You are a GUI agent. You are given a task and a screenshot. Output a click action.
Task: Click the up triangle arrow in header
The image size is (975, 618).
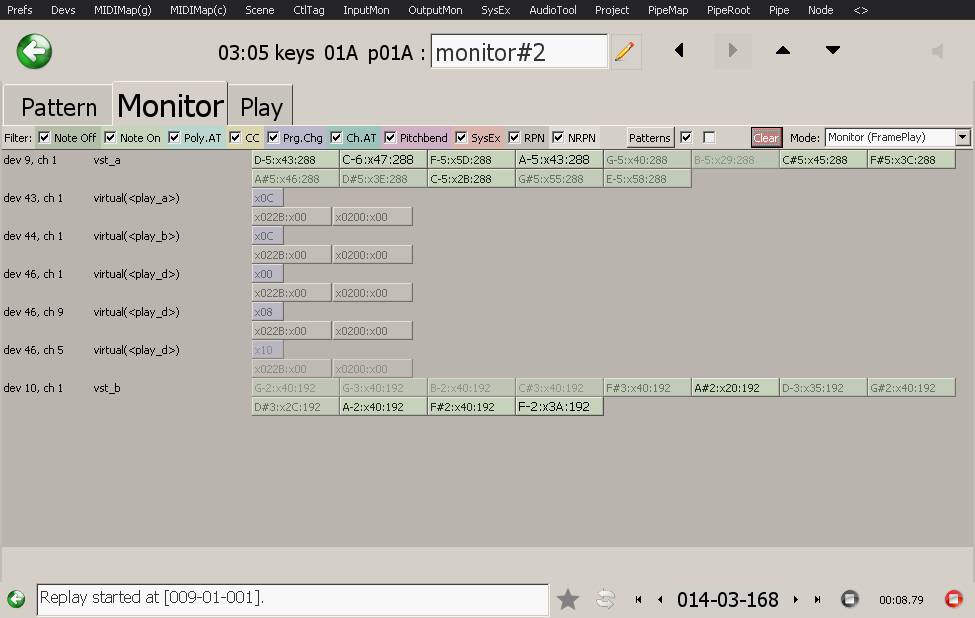(x=783, y=51)
